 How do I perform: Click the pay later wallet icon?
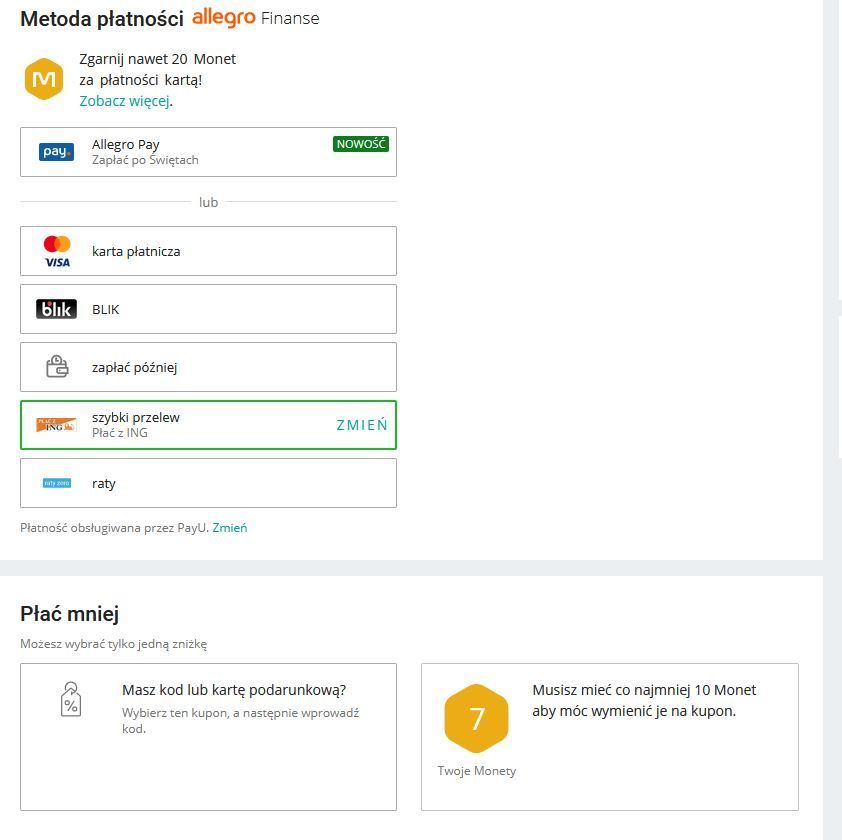(x=57, y=367)
